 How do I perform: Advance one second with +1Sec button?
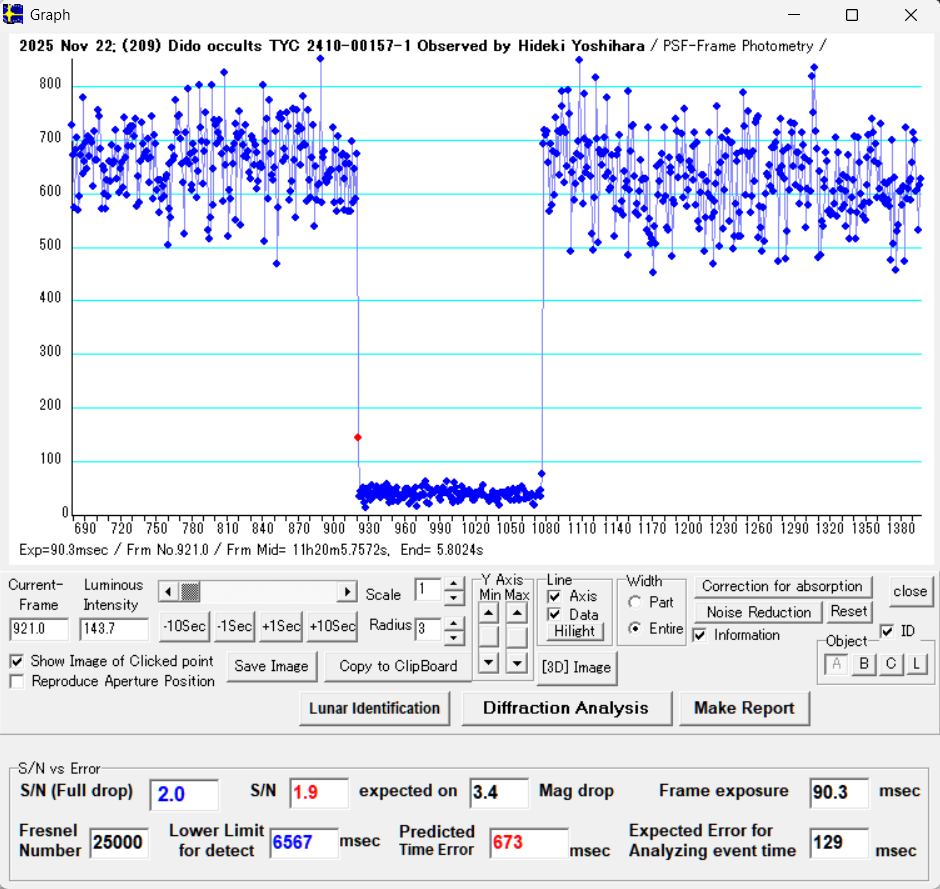281,626
